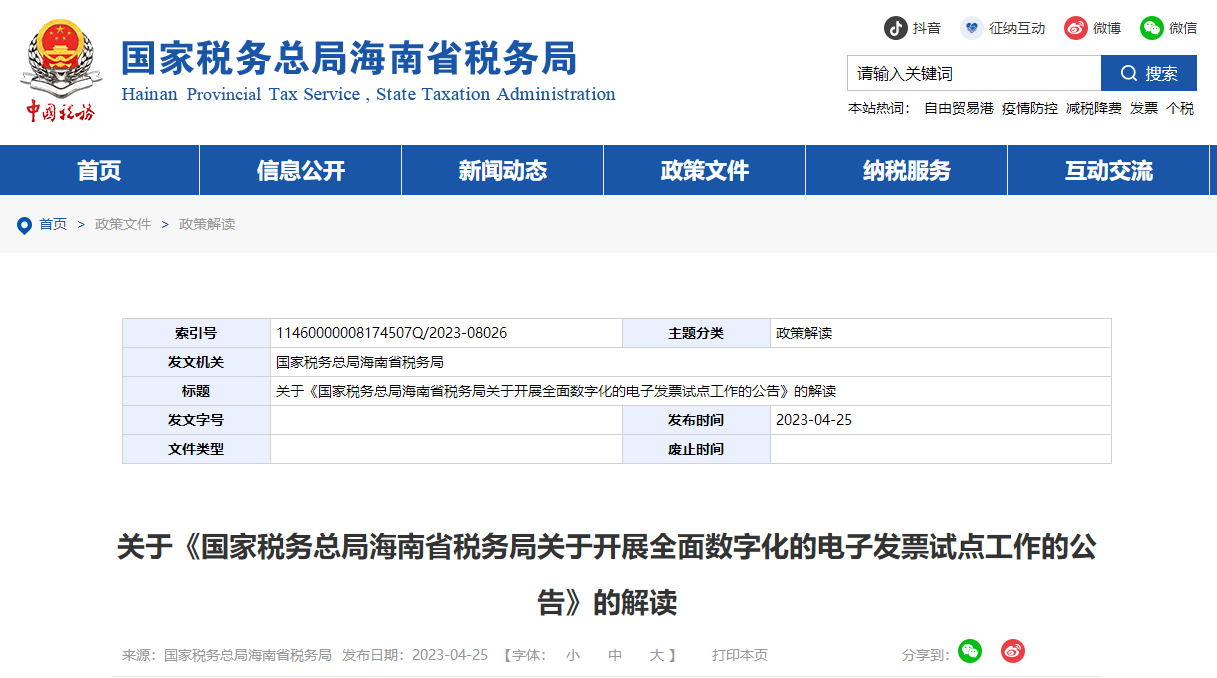Image resolution: width=1217 pixels, height=678 pixels.
Task: Click the 互动交流 navigation item
Action: point(1108,170)
